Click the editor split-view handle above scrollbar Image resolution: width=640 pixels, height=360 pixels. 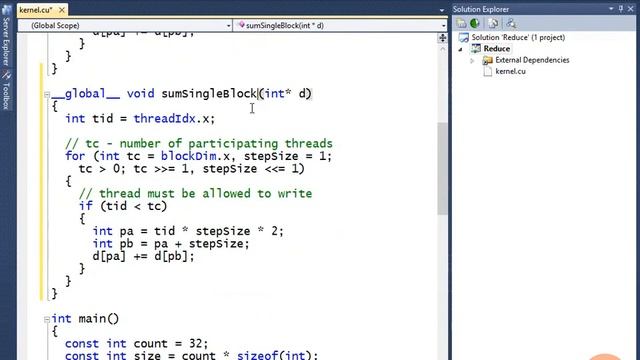[442, 38]
